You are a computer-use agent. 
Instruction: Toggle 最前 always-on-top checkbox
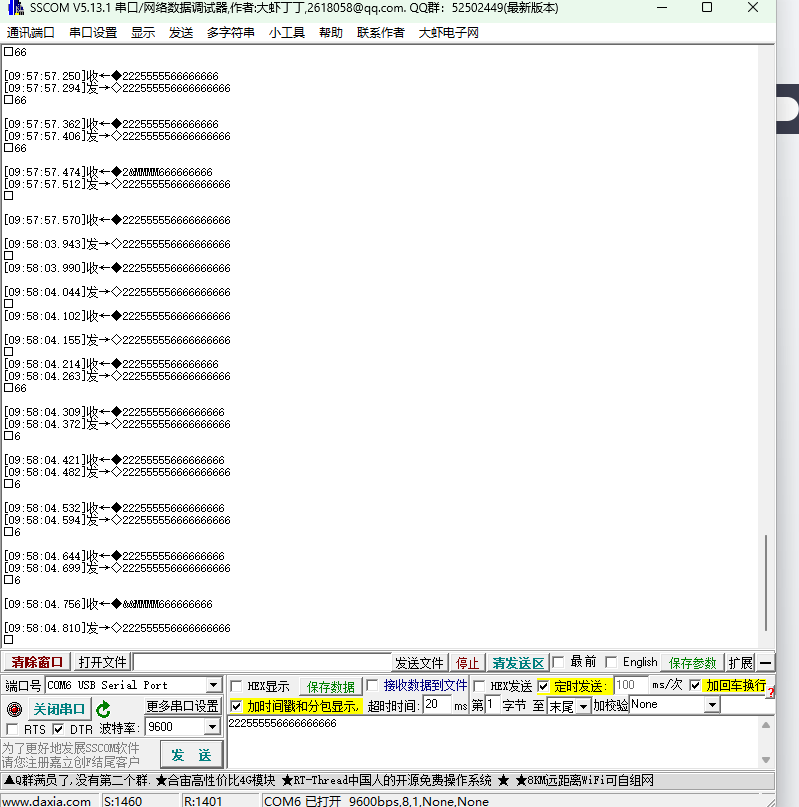(559, 662)
